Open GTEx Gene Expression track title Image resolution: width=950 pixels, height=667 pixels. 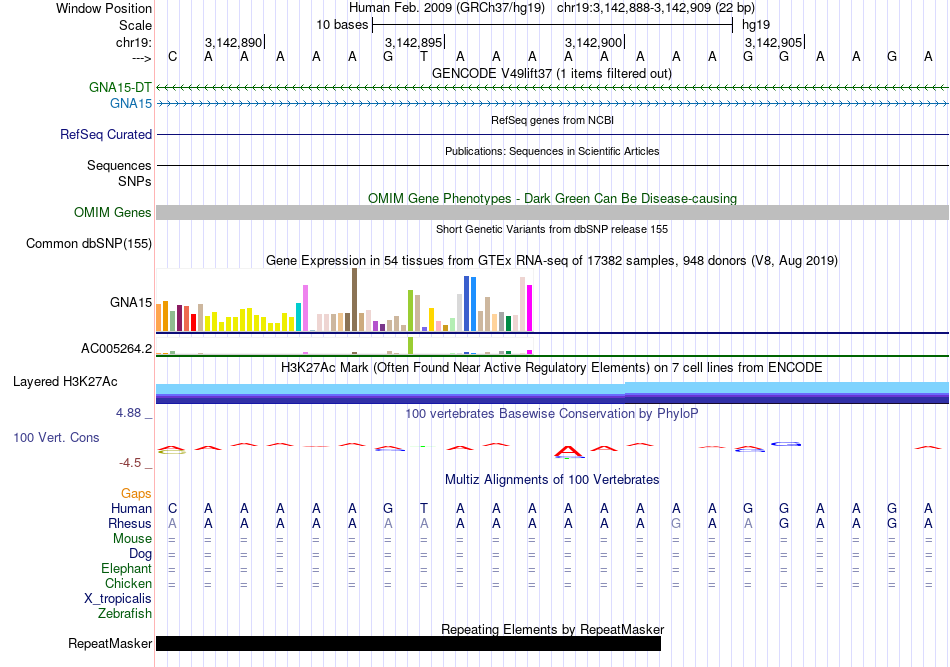(552, 260)
